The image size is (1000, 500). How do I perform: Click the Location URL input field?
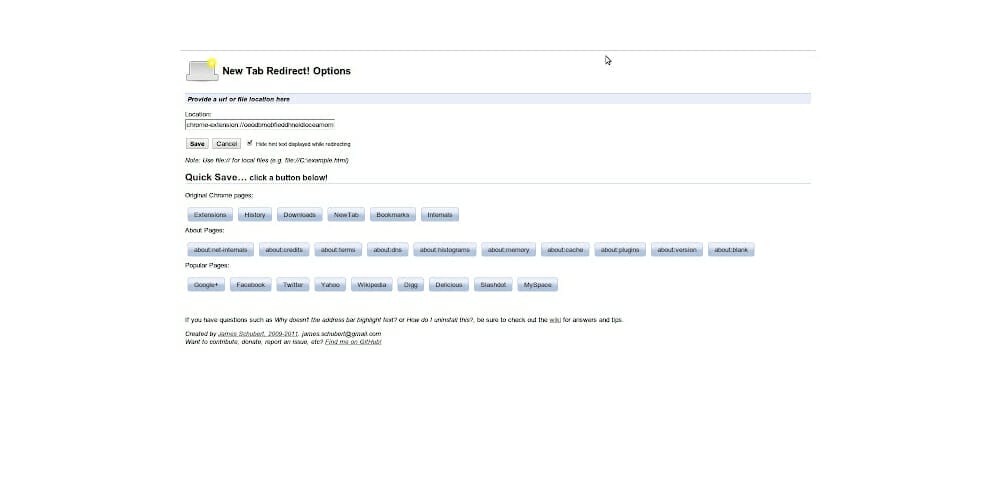pos(260,125)
